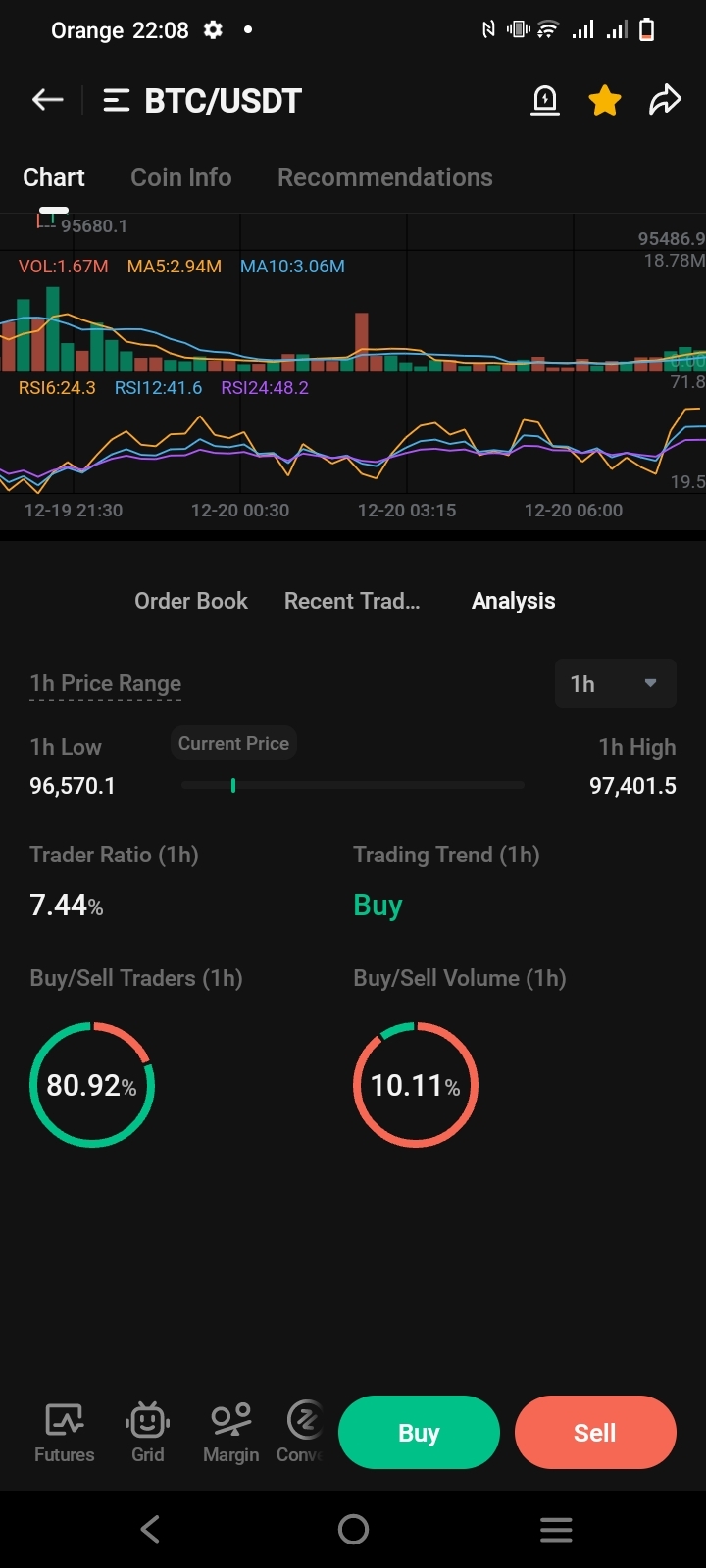Open Margin trading icon
Image resolution: width=706 pixels, height=1568 pixels.
click(x=231, y=1433)
